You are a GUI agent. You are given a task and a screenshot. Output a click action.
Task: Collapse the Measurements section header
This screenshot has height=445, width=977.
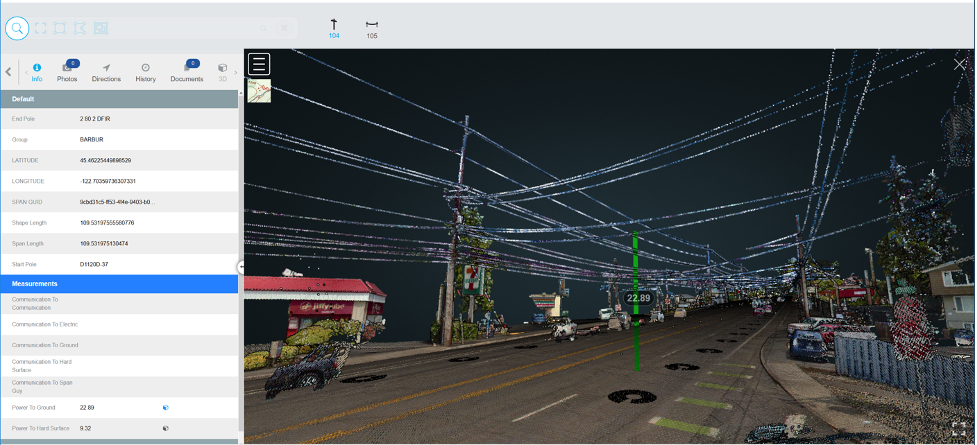(120, 284)
